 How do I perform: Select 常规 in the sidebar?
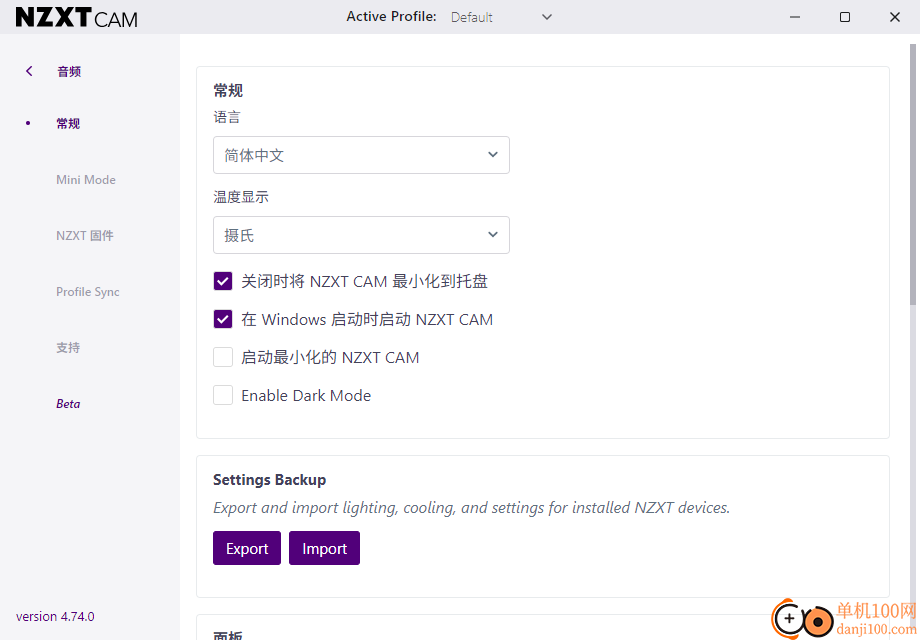(68, 124)
